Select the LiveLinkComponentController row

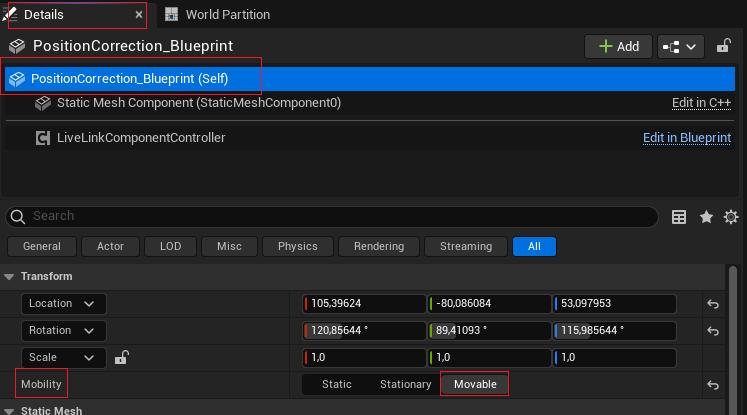click(370, 138)
